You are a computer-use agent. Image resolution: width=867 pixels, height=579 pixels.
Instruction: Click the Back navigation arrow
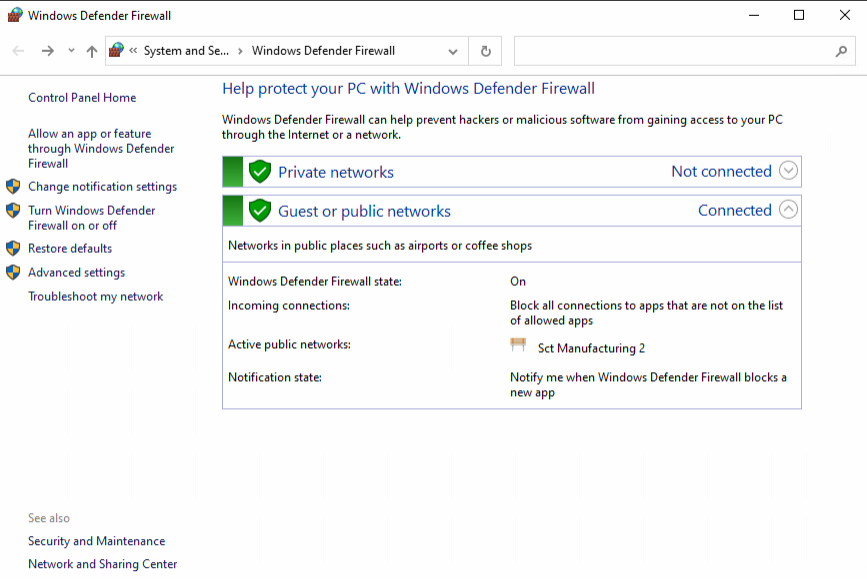18,51
